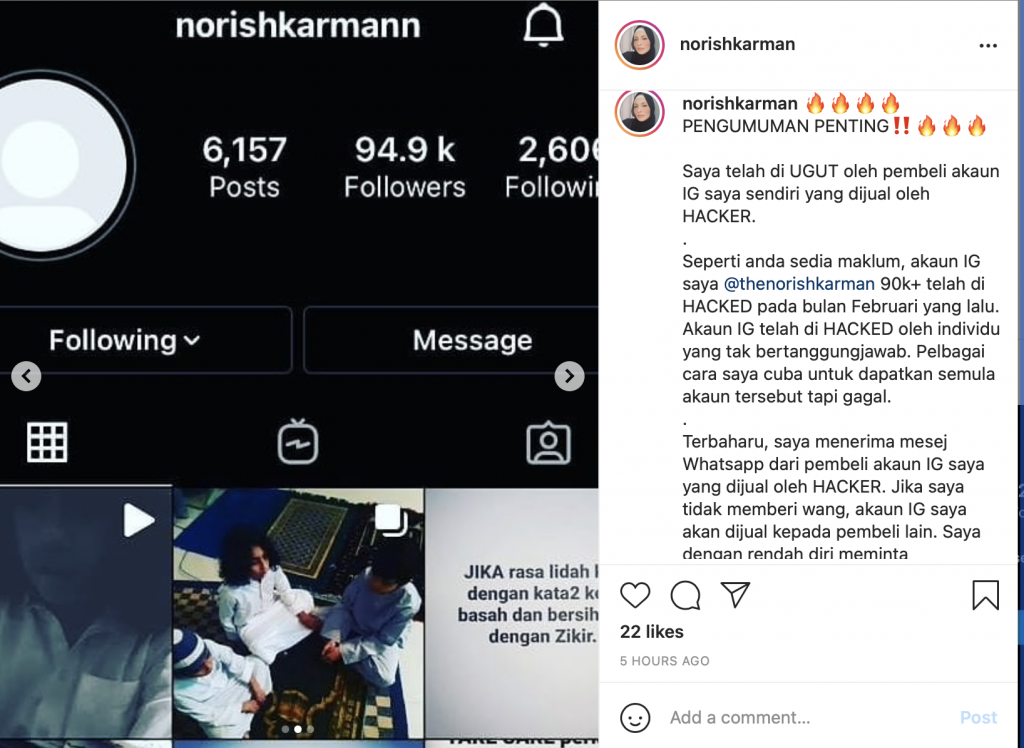The width and height of the screenshot is (1024, 748).
Task: Open comments via speech bubble icon
Action: pyautogui.click(x=685, y=595)
